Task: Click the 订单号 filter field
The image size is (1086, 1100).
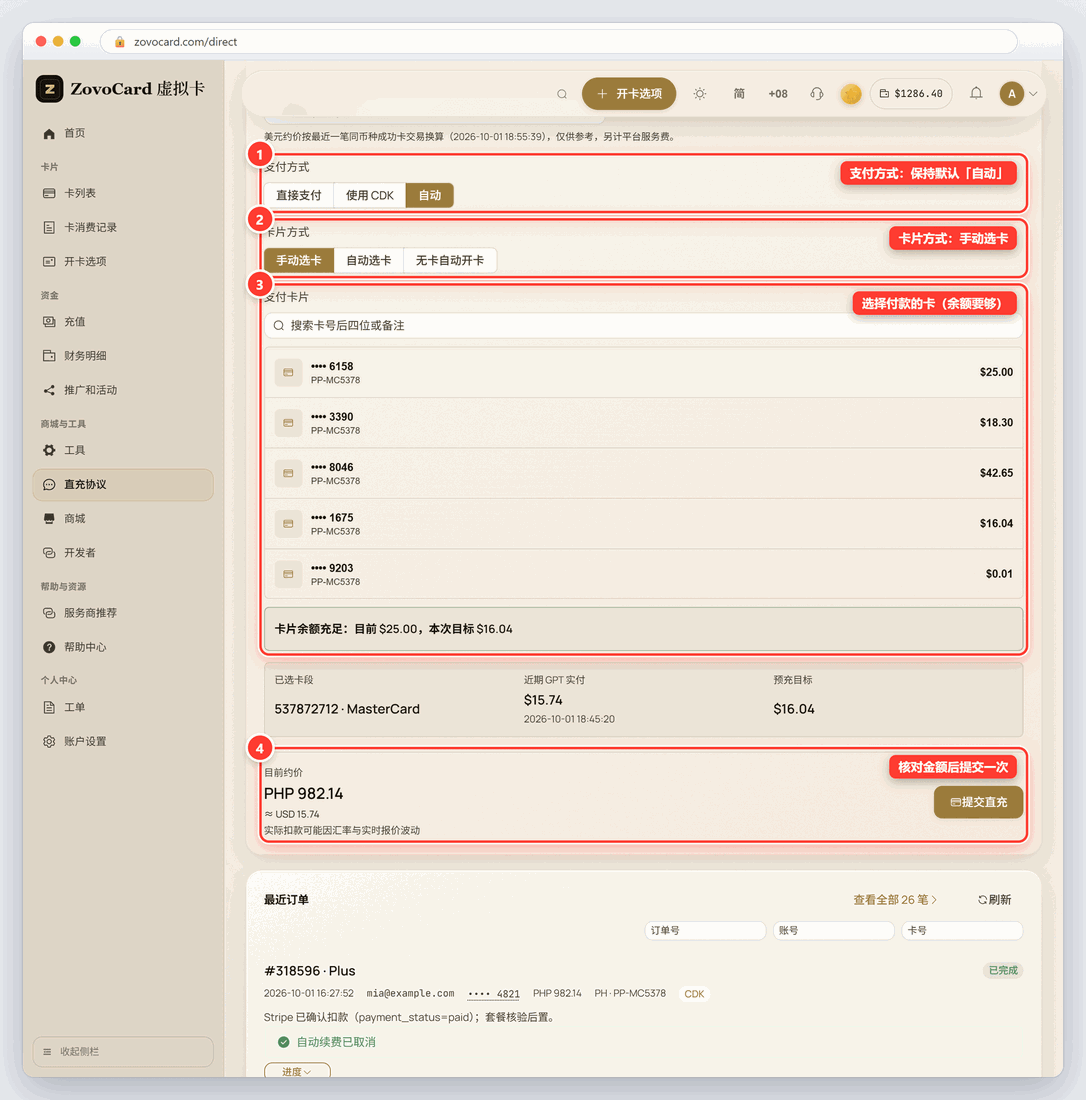Action: (x=705, y=930)
